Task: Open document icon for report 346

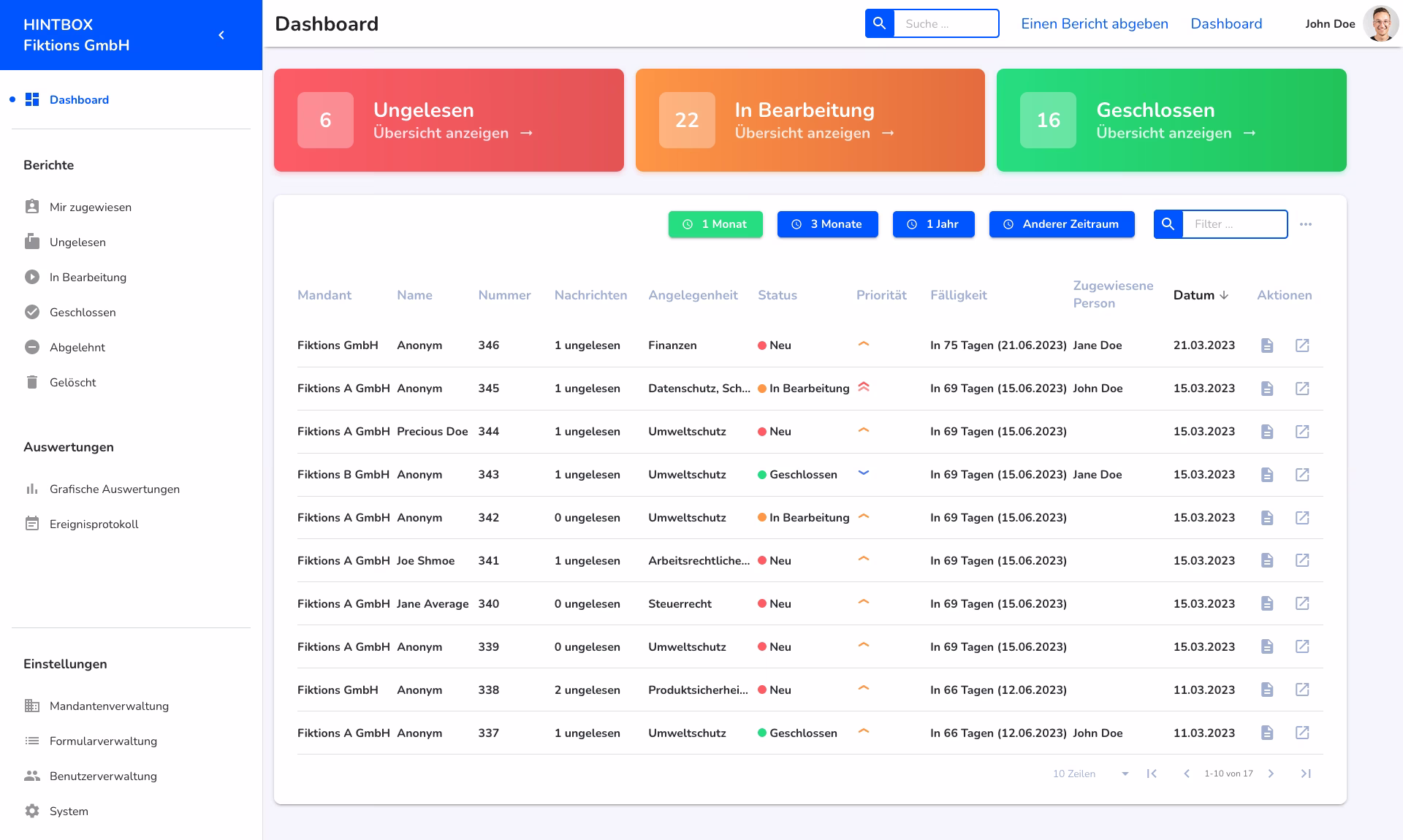Action: pos(1268,345)
